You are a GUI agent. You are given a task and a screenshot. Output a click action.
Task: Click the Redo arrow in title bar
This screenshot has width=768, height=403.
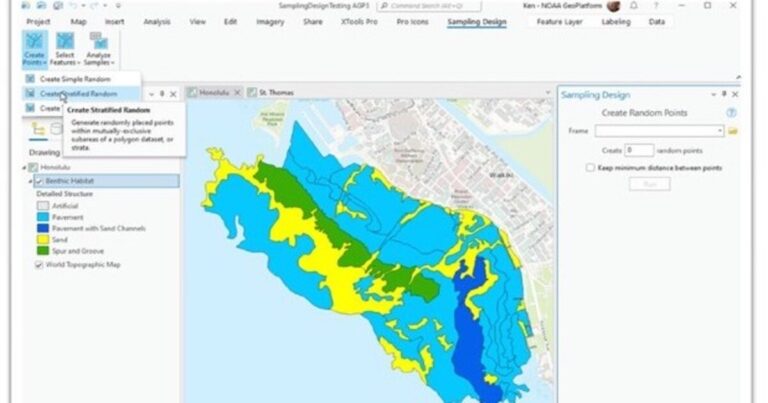click(96, 6)
